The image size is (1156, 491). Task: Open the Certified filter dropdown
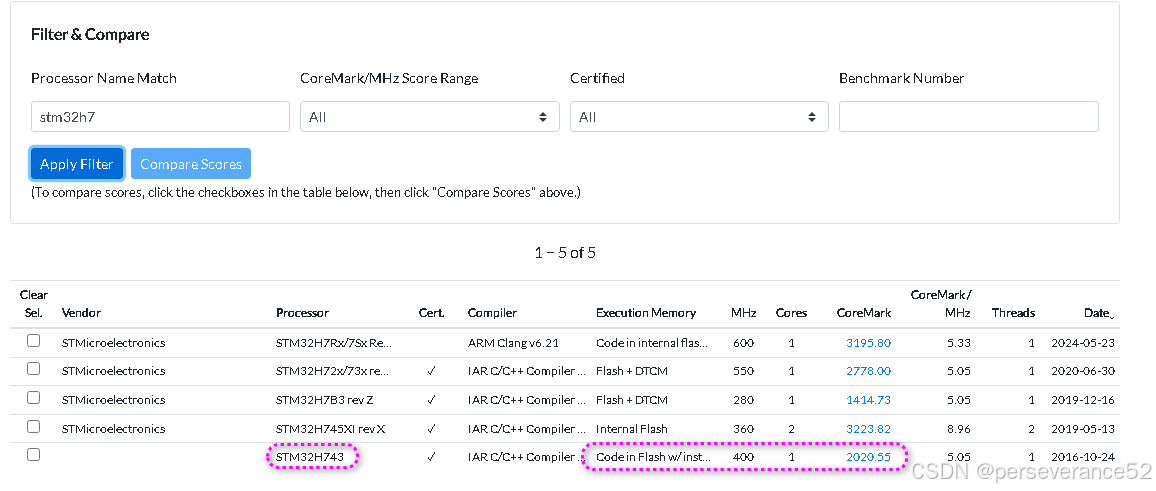pos(699,116)
